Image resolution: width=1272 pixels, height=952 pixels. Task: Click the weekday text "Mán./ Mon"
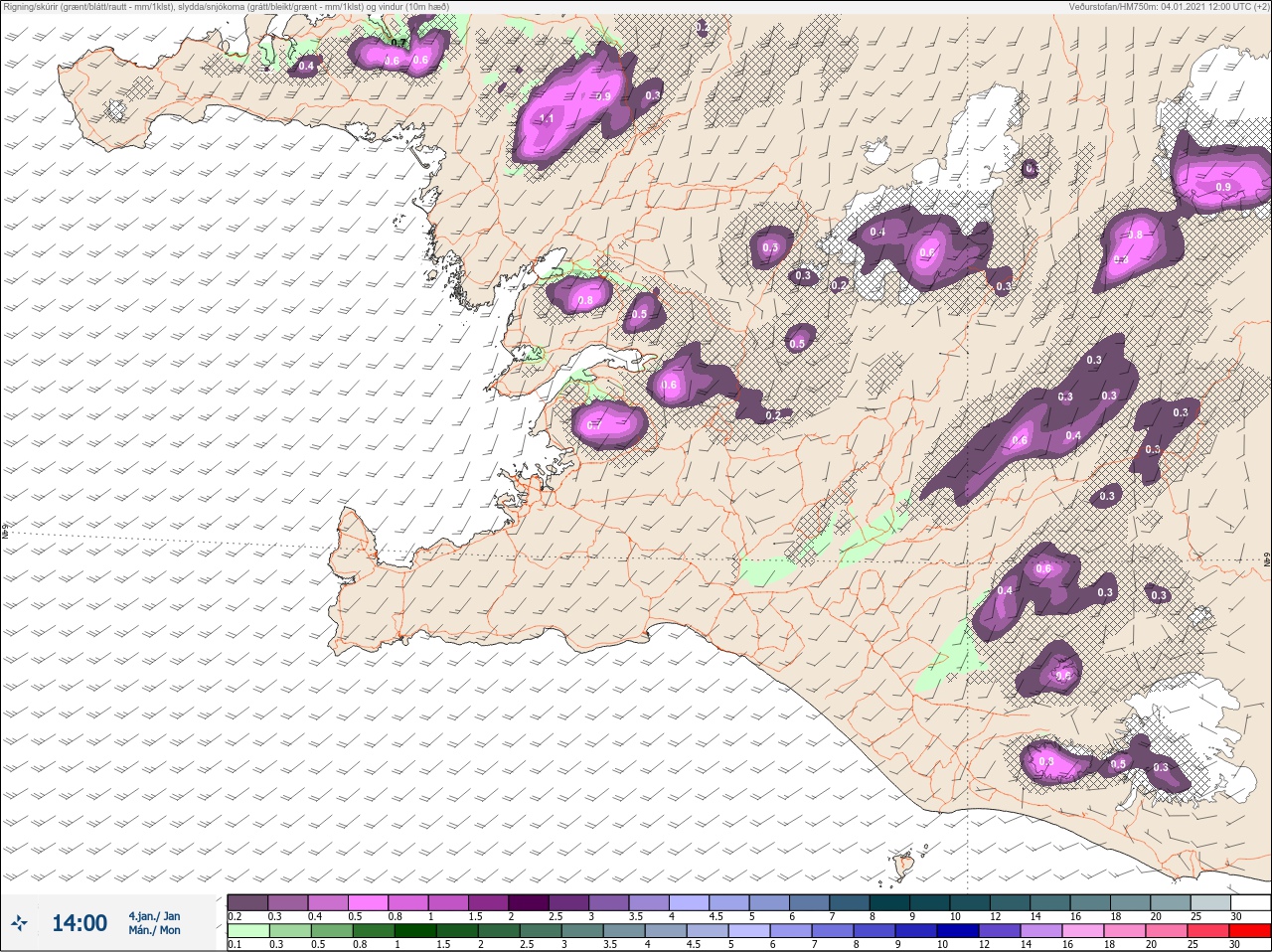154,931
